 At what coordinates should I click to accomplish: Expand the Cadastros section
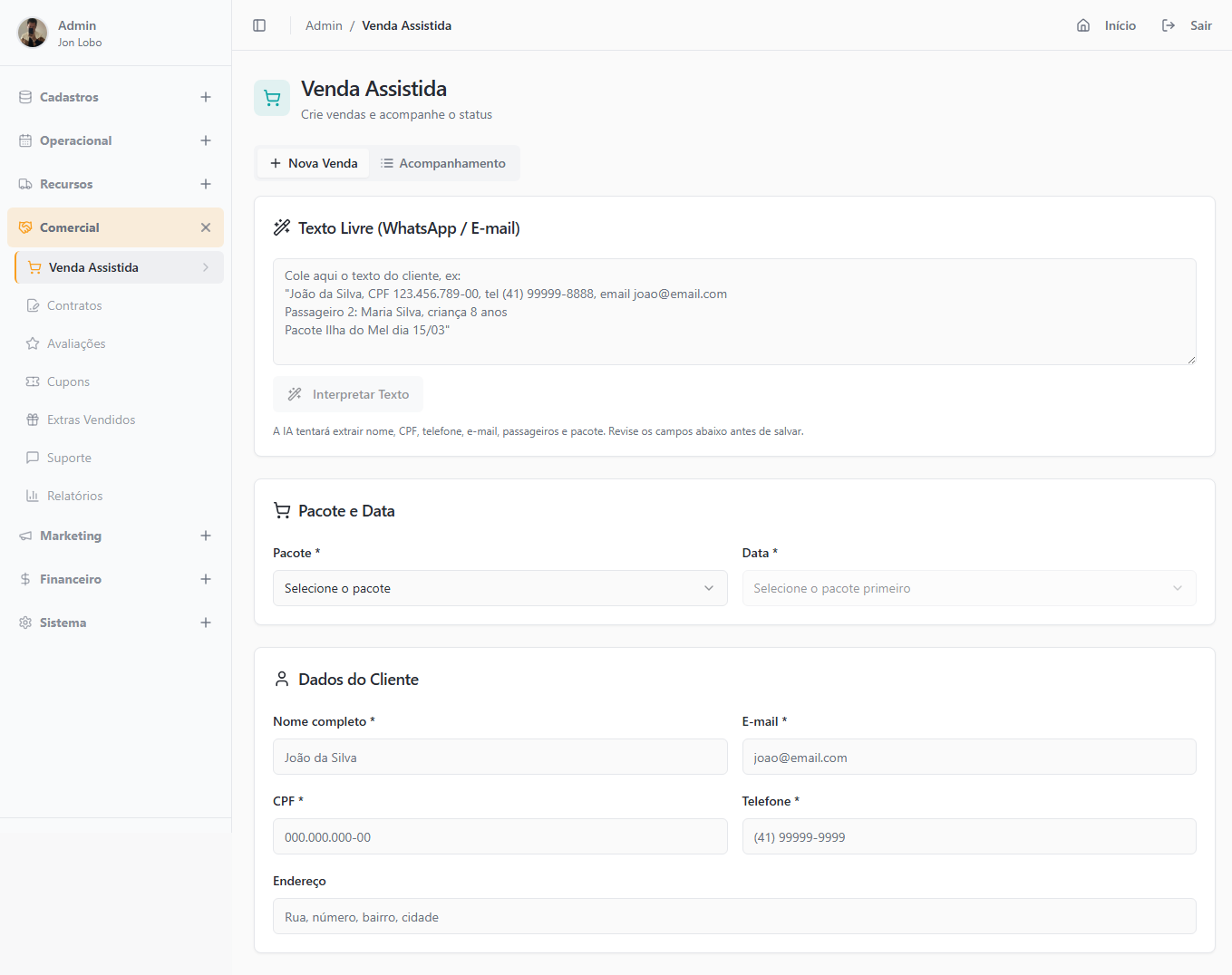(x=206, y=97)
